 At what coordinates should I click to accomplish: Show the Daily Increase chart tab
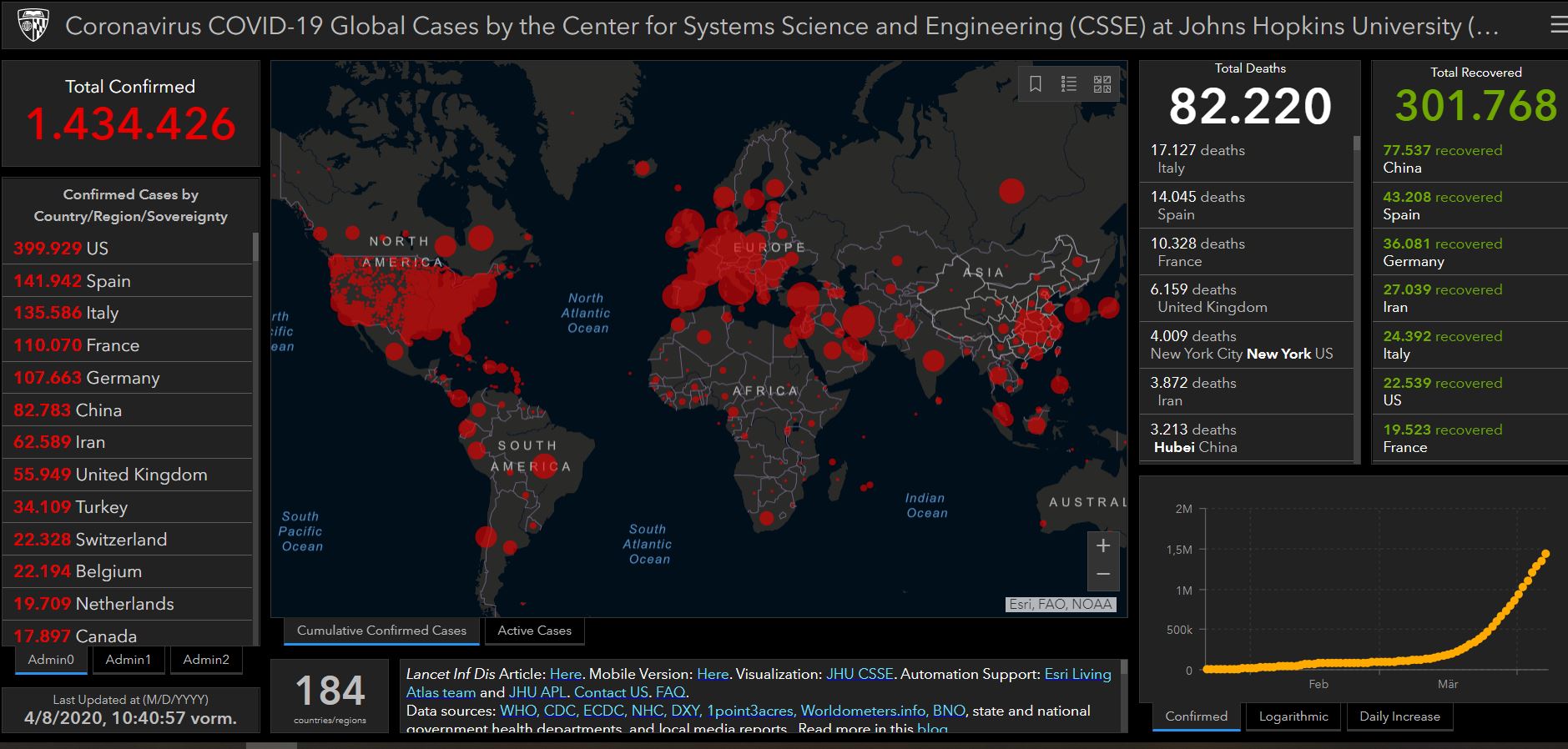(x=1399, y=716)
